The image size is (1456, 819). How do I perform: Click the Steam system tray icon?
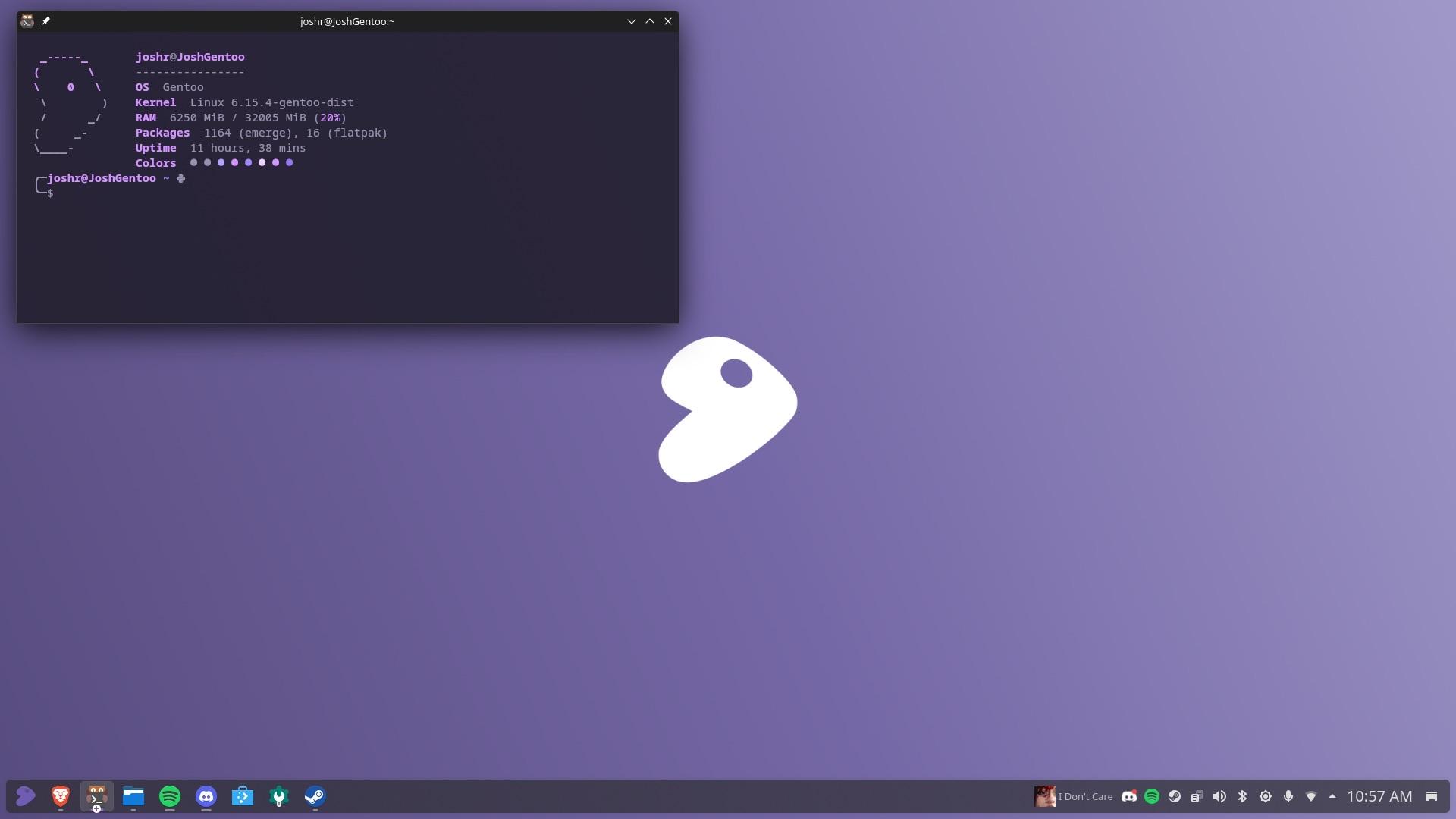click(1175, 796)
